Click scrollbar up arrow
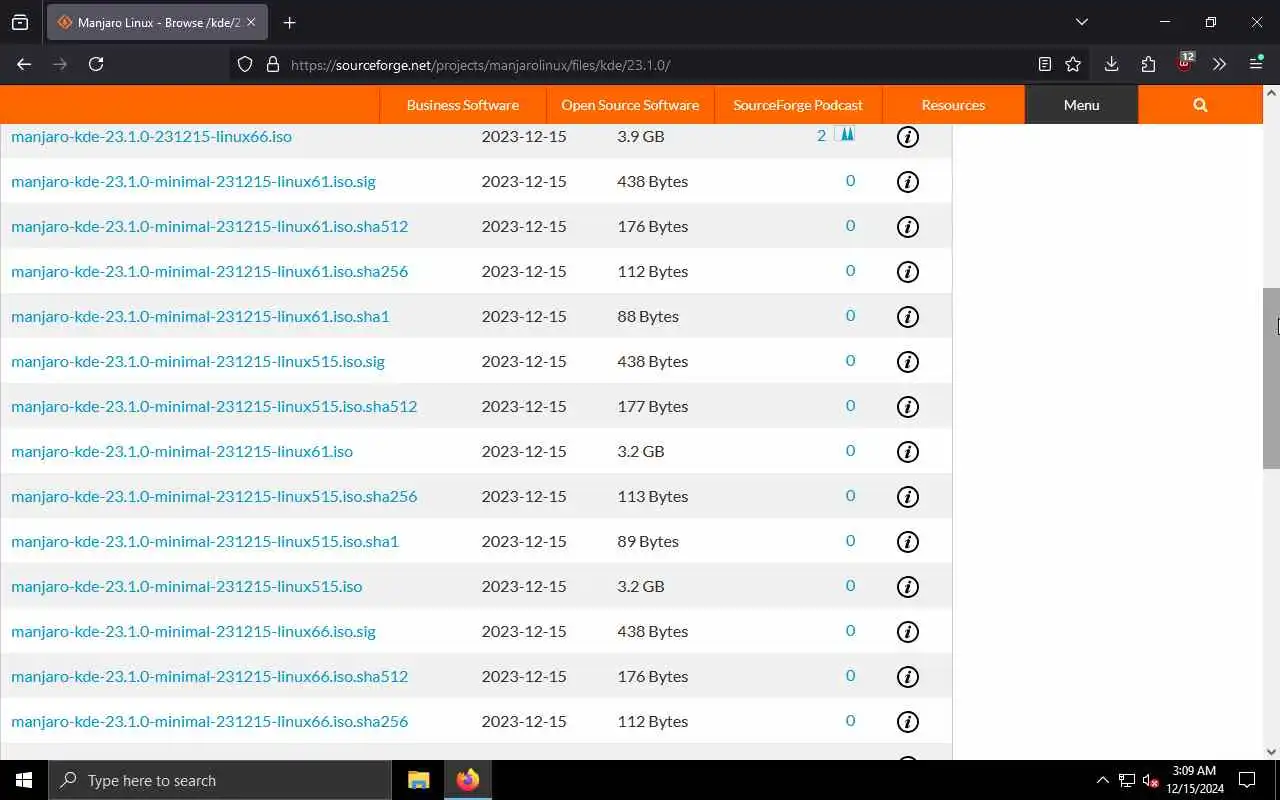The width and height of the screenshot is (1280, 800). point(1271,93)
